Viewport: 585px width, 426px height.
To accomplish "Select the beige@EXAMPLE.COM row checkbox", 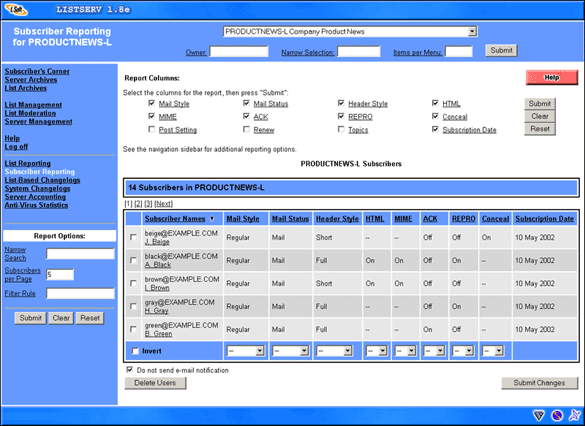I will click(133, 237).
